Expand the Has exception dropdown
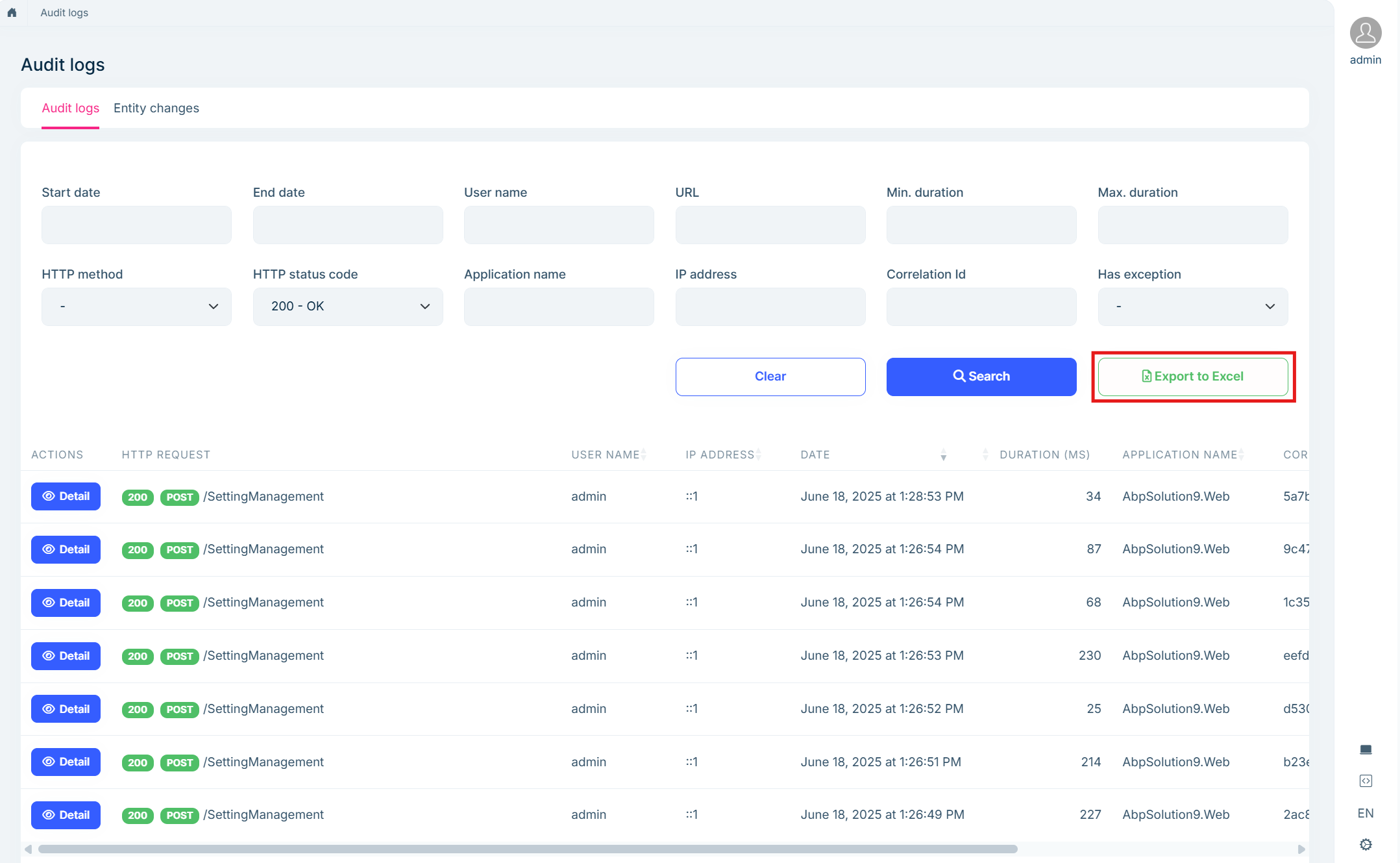The height and width of the screenshot is (863, 1400). 1192,306
